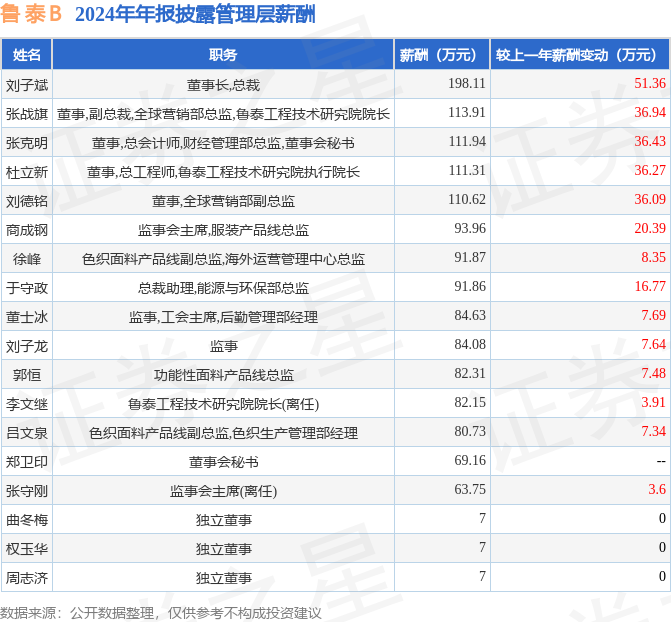Click the salary value 82.31
Screen dimensions: 671x622
pos(470,373)
